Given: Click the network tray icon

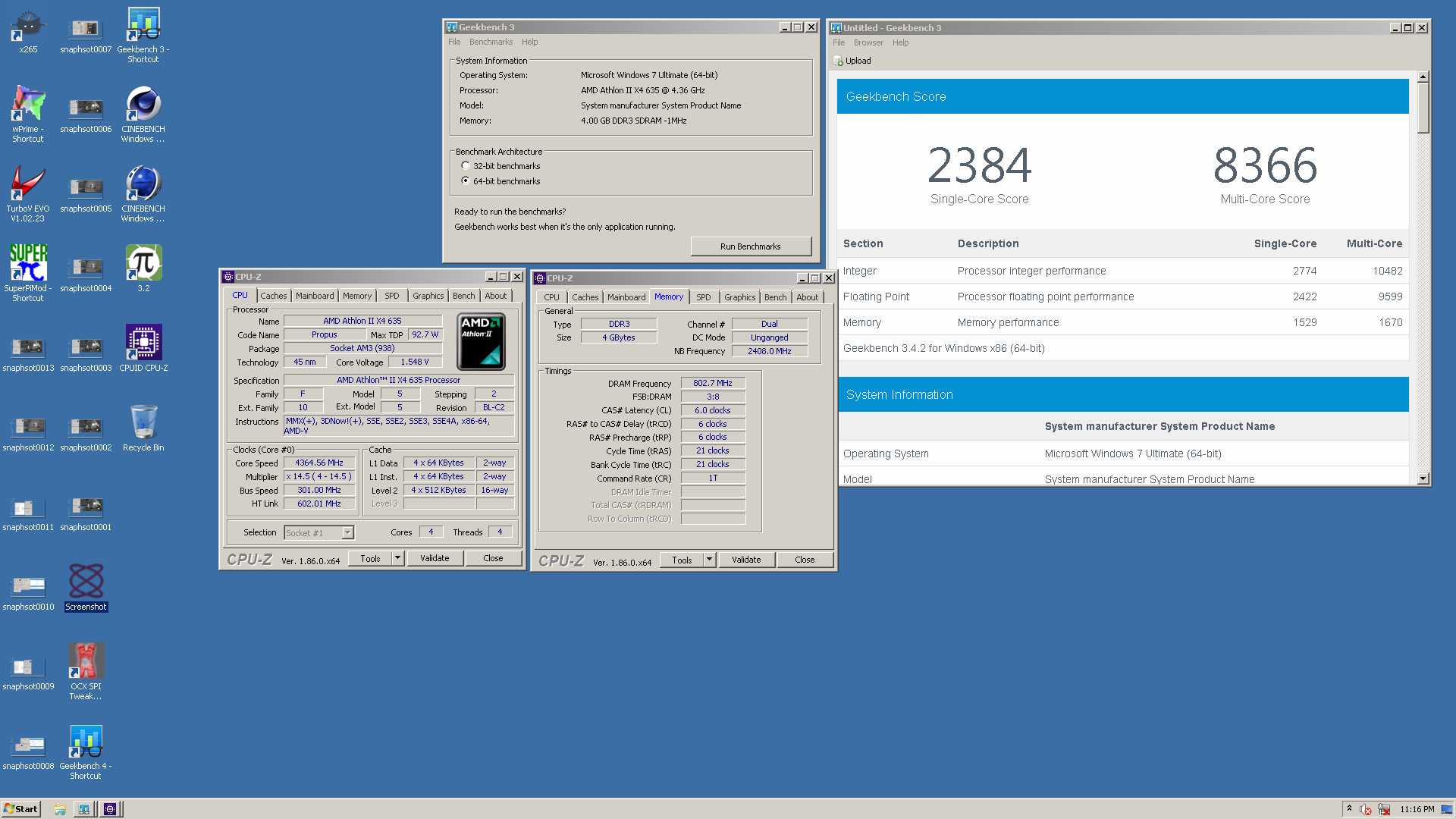Looking at the screenshot, I should click(1383, 809).
